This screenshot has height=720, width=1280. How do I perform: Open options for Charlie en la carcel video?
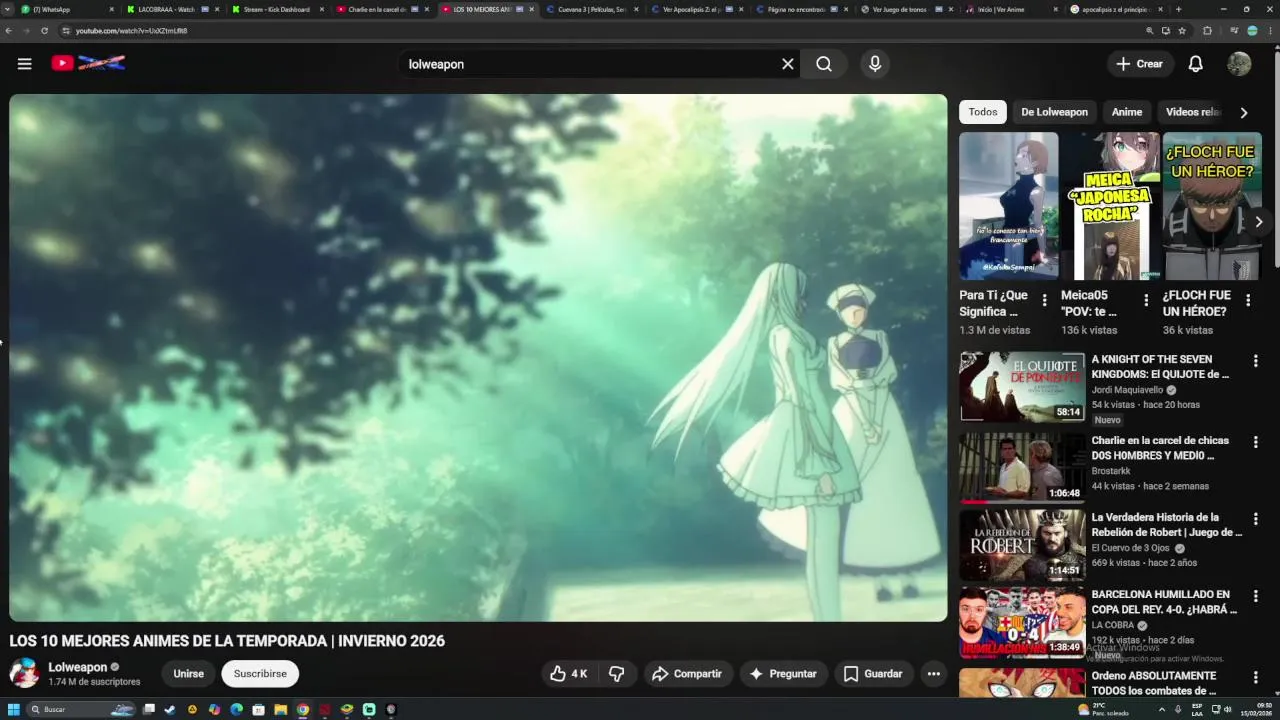click(x=1256, y=442)
